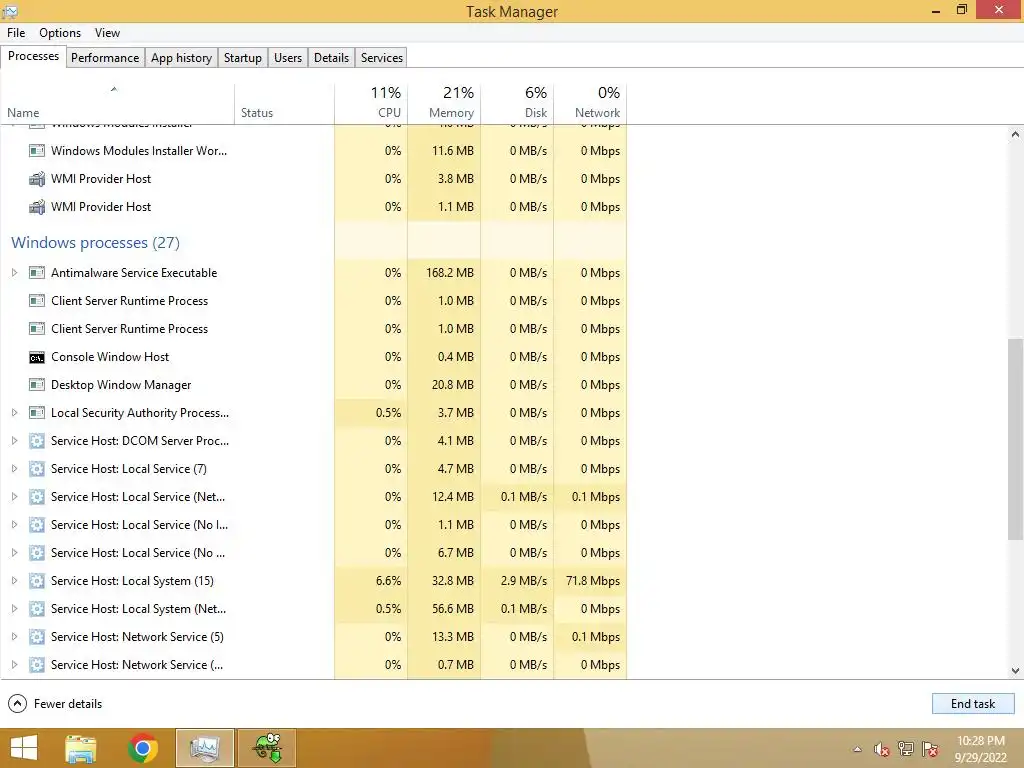The width and height of the screenshot is (1024, 768).
Task: Click the muted speaker tray icon
Action: click(882, 749)
